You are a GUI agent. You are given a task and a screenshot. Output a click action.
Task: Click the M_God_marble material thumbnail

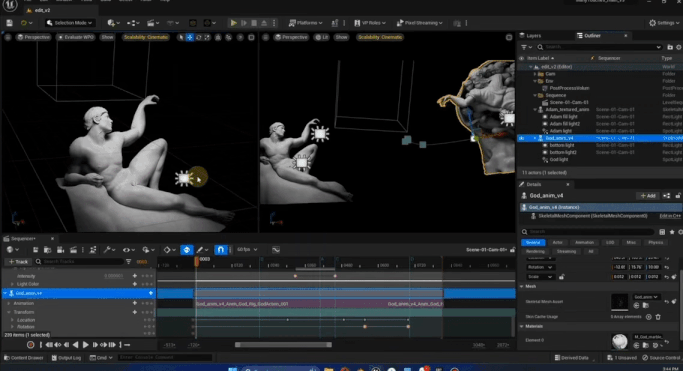(619, 341)
